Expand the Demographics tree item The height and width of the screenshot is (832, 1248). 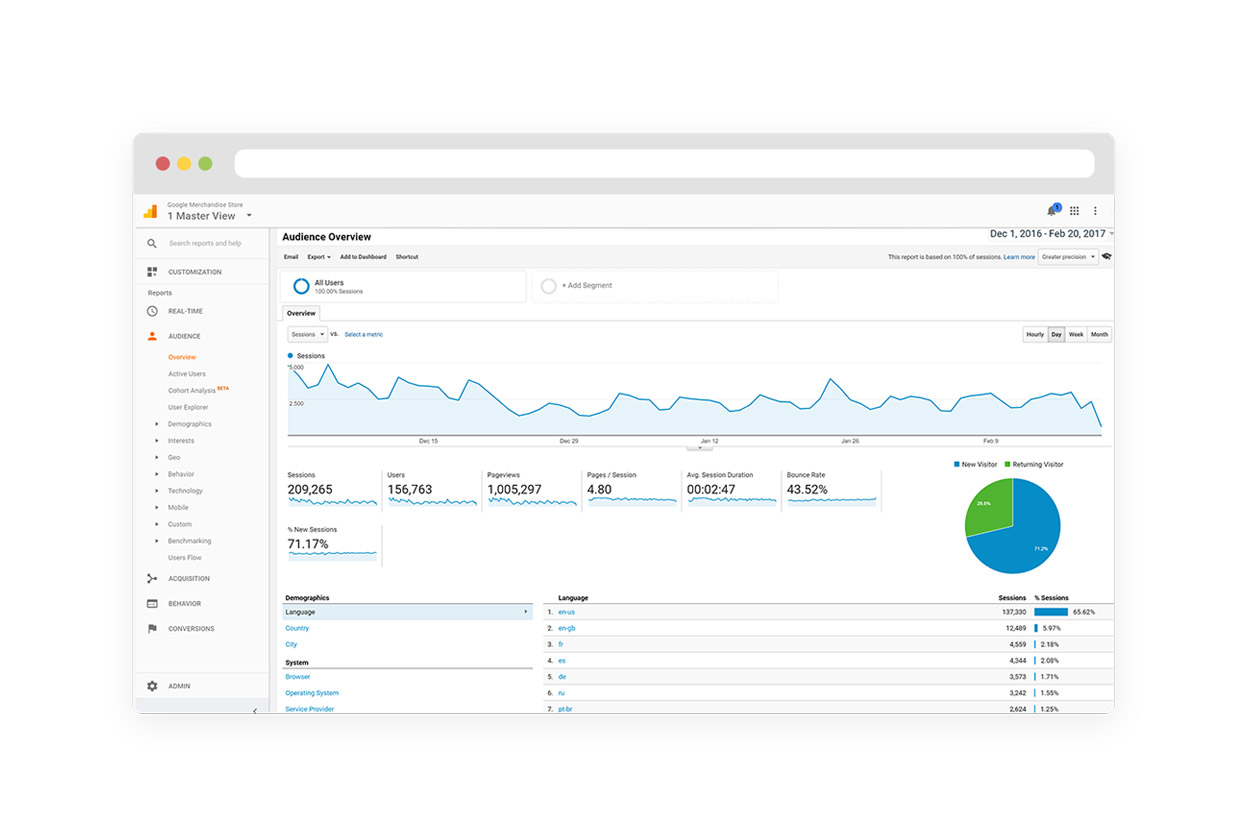tap(157, 424)
